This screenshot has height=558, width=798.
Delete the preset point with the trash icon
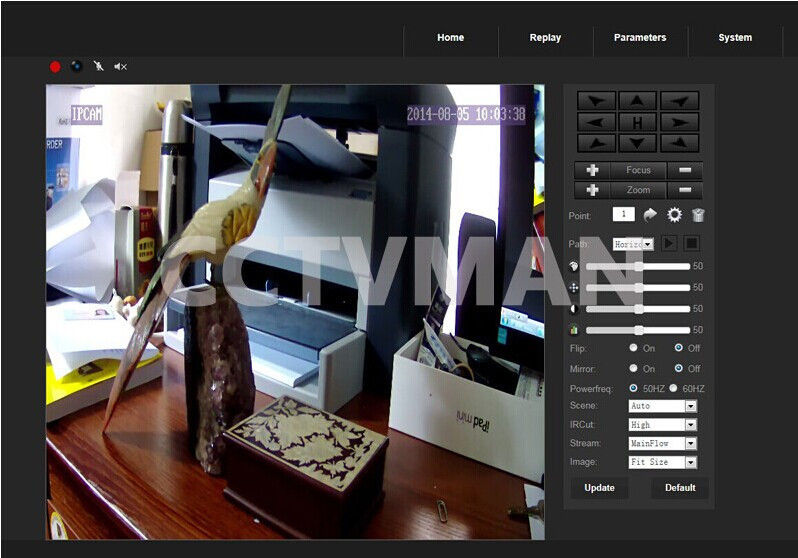tap(698, 215)
